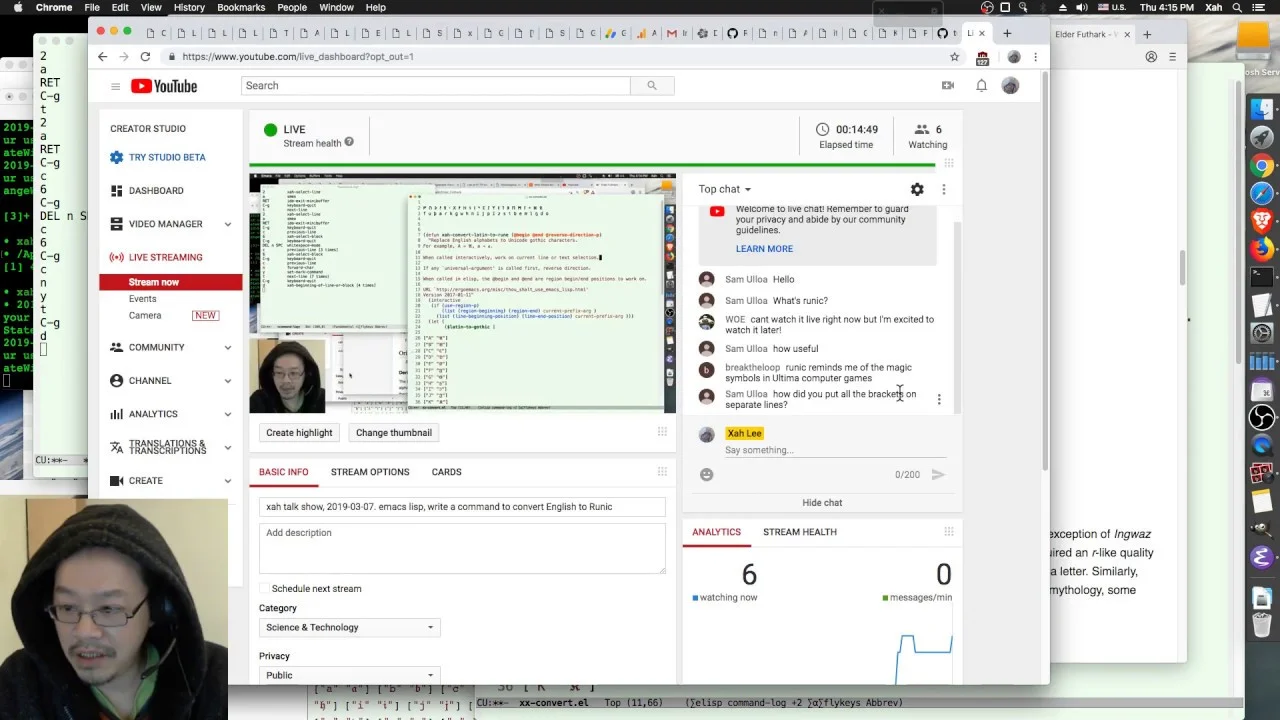Switch to Stream Health analytics tab
Image resolution: width=1280 pixels, height=720 pixels.
(x=800, y=532)
